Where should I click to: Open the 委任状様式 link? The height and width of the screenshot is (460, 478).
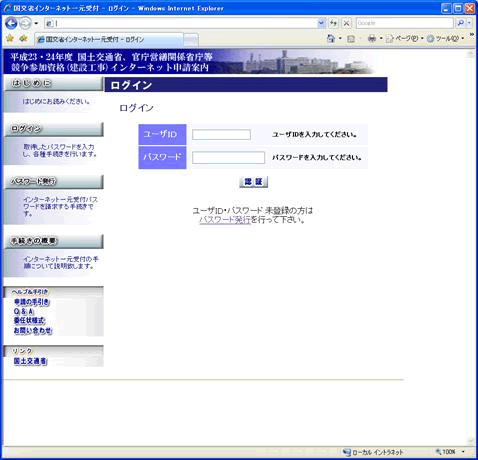pyautogui.click(x=29, y=321)
